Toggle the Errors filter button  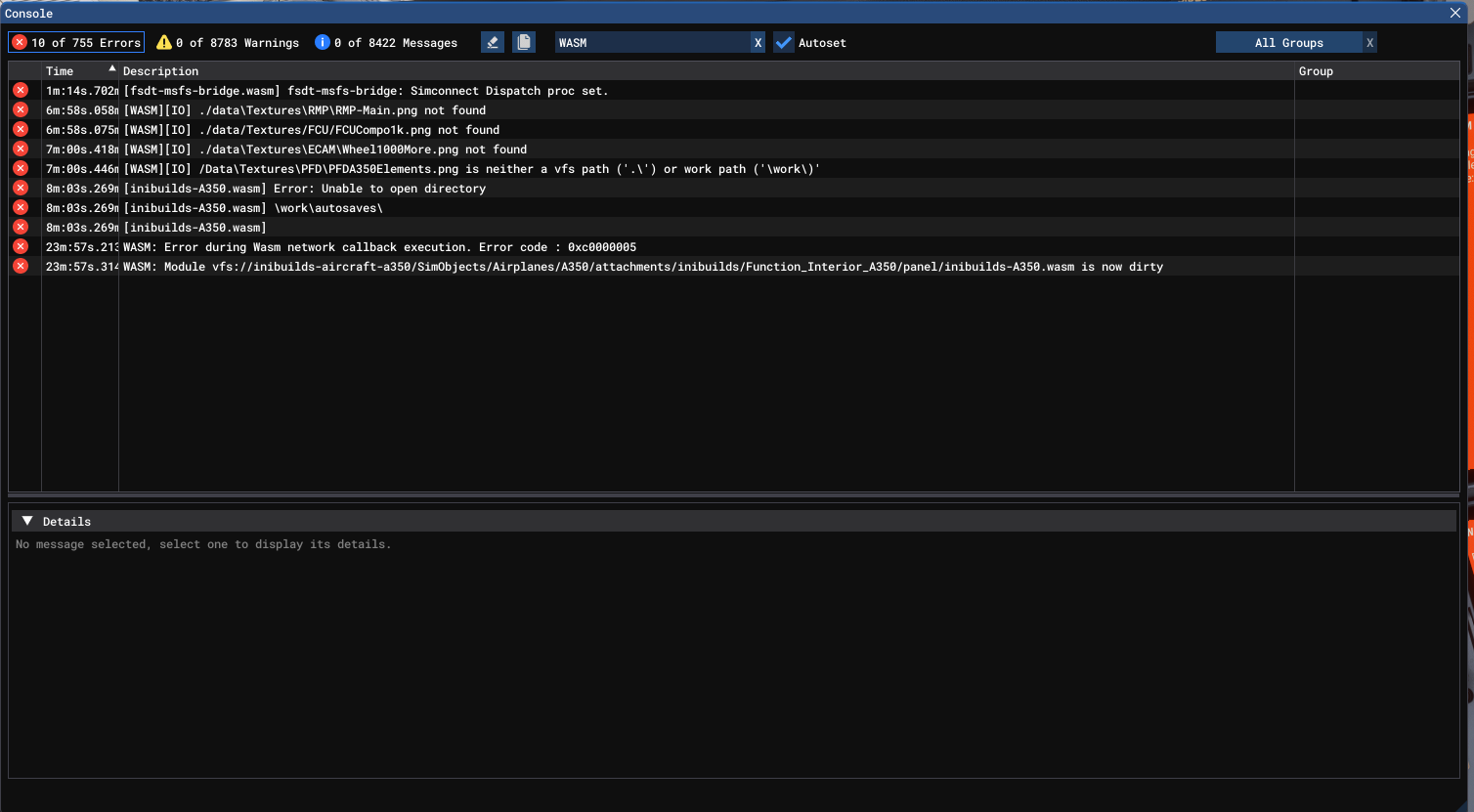click(x=76, y=42)
